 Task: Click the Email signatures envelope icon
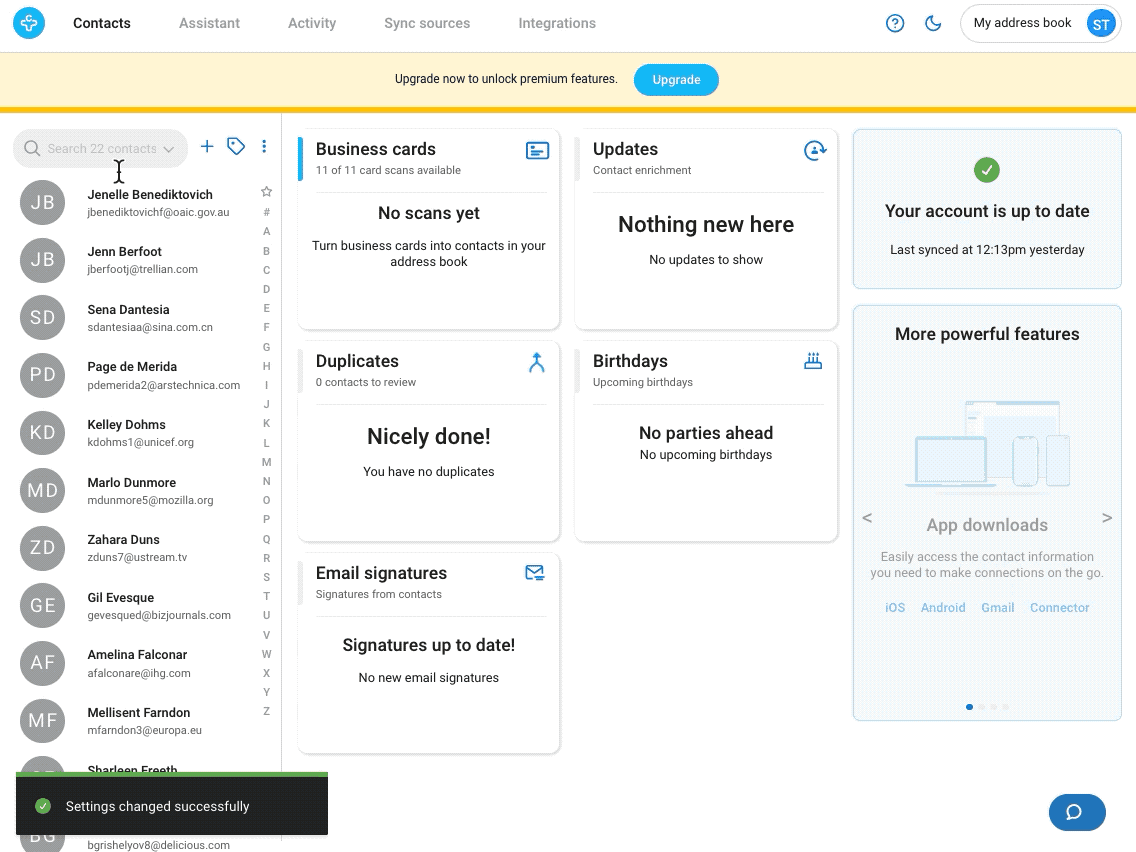coord(535,573)
